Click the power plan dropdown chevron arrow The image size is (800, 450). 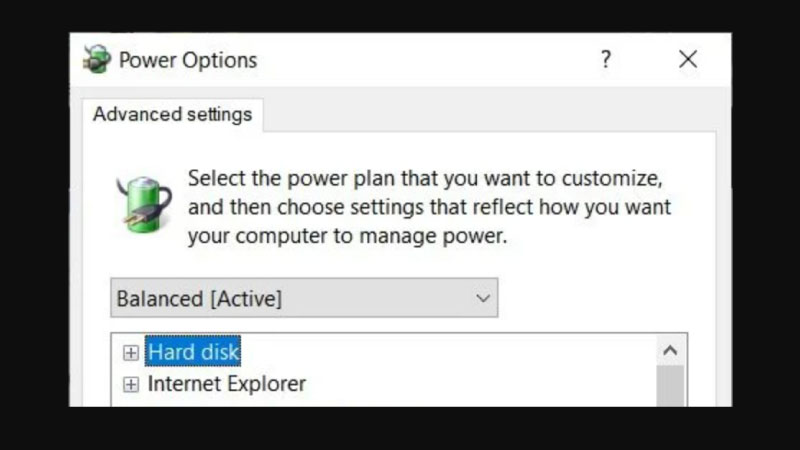click(x=483, y=298)
